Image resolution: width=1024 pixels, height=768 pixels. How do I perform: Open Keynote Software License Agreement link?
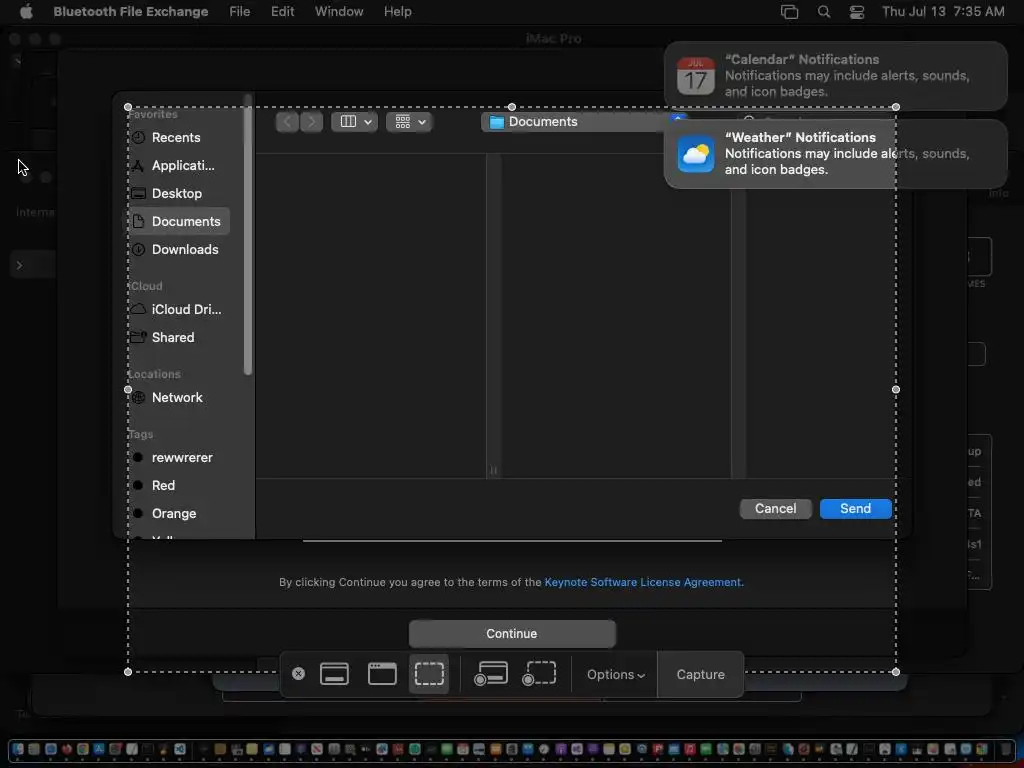pos(643,583)
